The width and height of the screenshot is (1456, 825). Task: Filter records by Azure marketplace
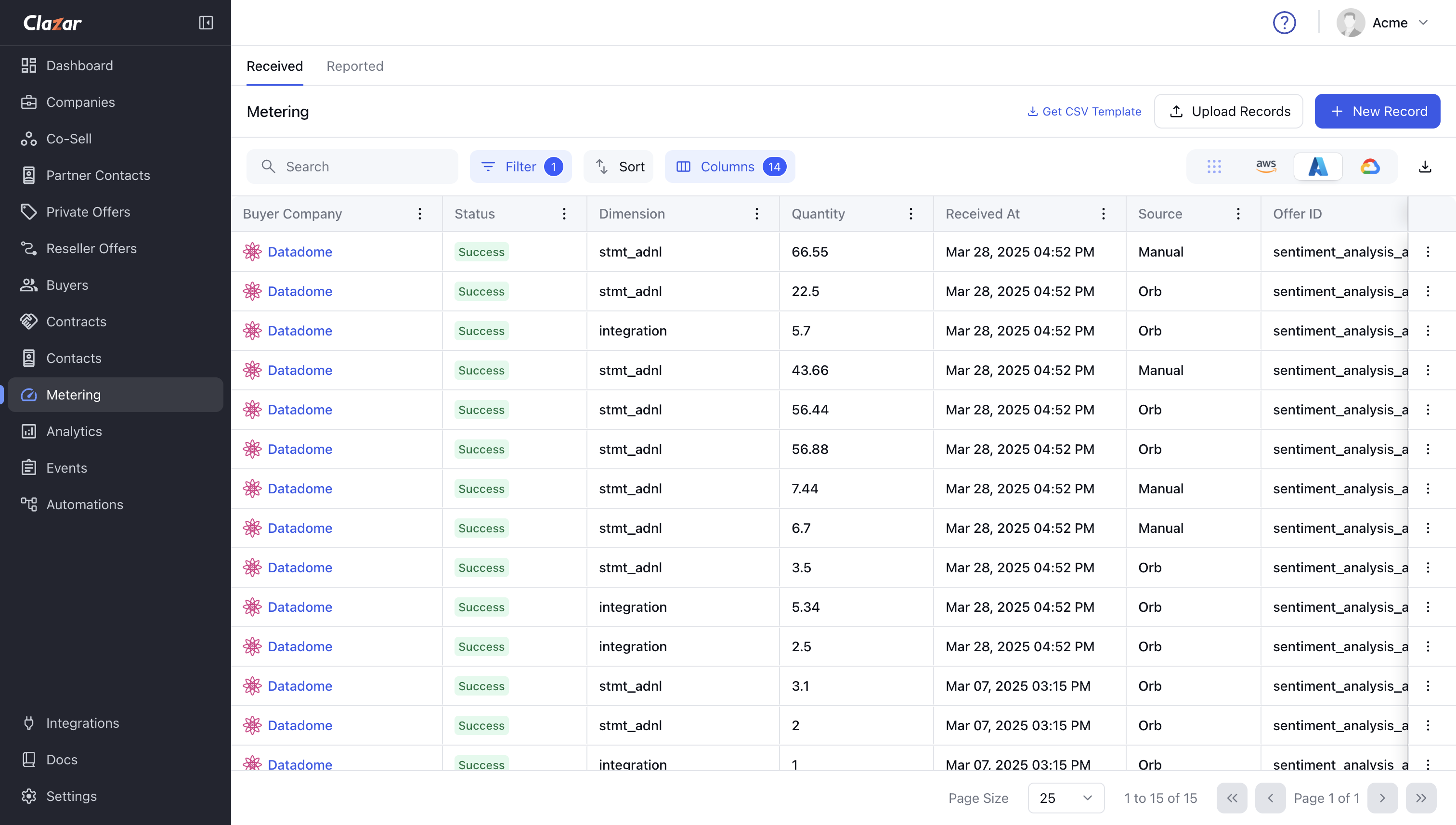(1318, 167)
